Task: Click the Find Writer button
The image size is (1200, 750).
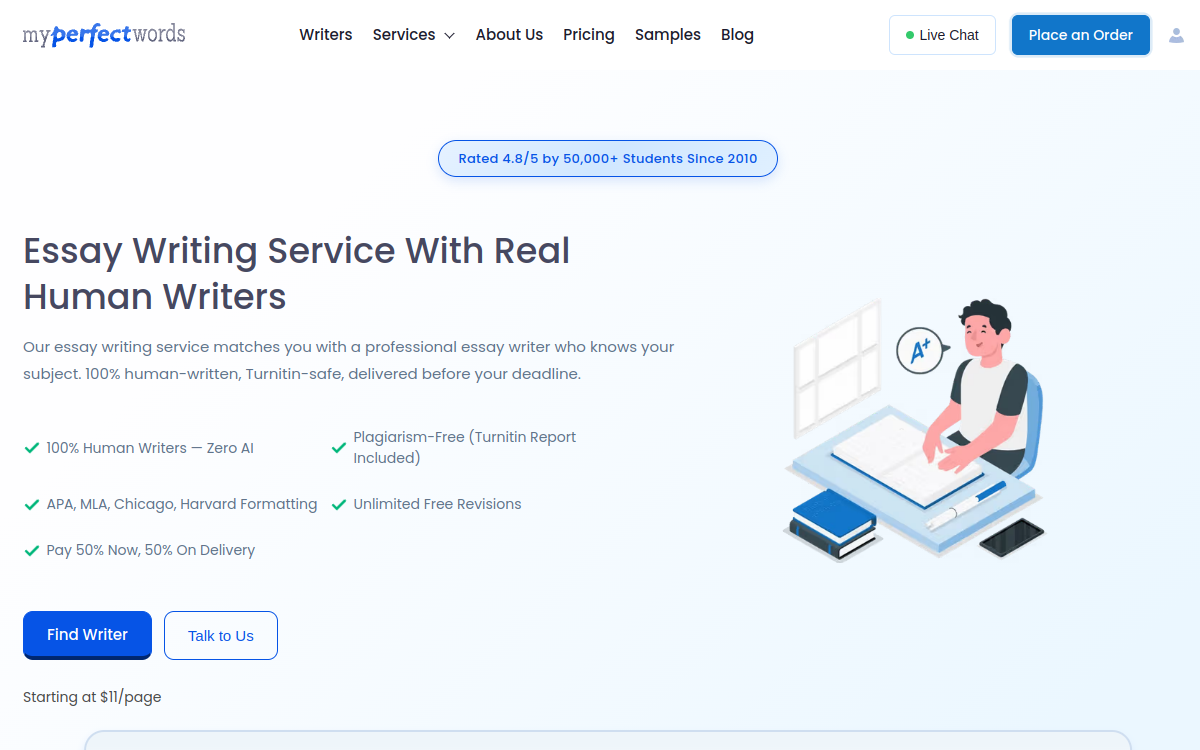Action: [x=87, y=635]
